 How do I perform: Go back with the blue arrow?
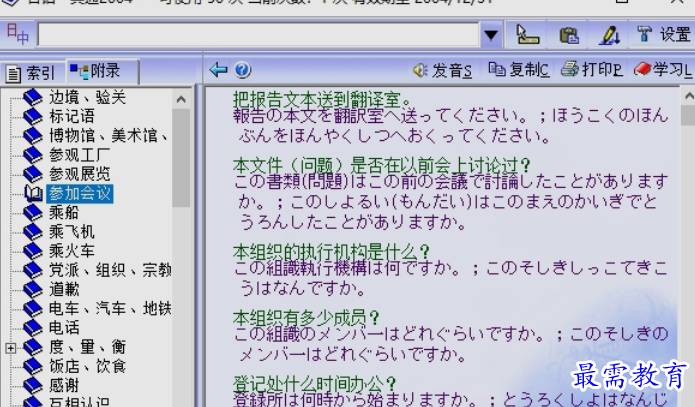218,70
